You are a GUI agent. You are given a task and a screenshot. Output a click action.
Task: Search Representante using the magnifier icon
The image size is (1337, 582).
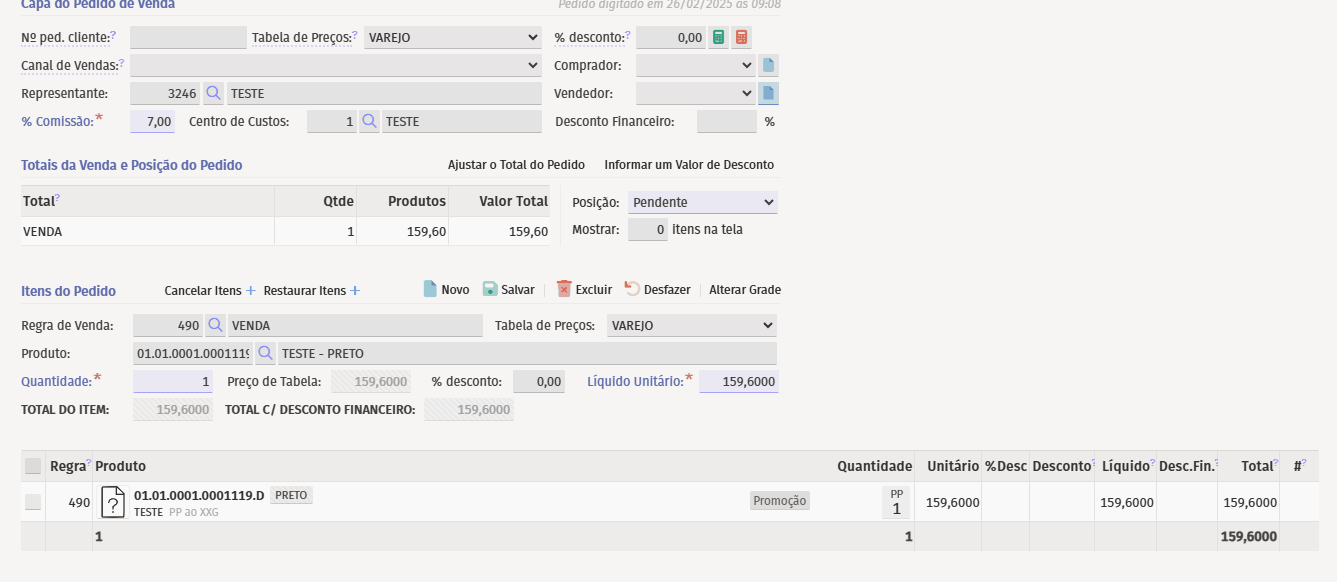213,94
